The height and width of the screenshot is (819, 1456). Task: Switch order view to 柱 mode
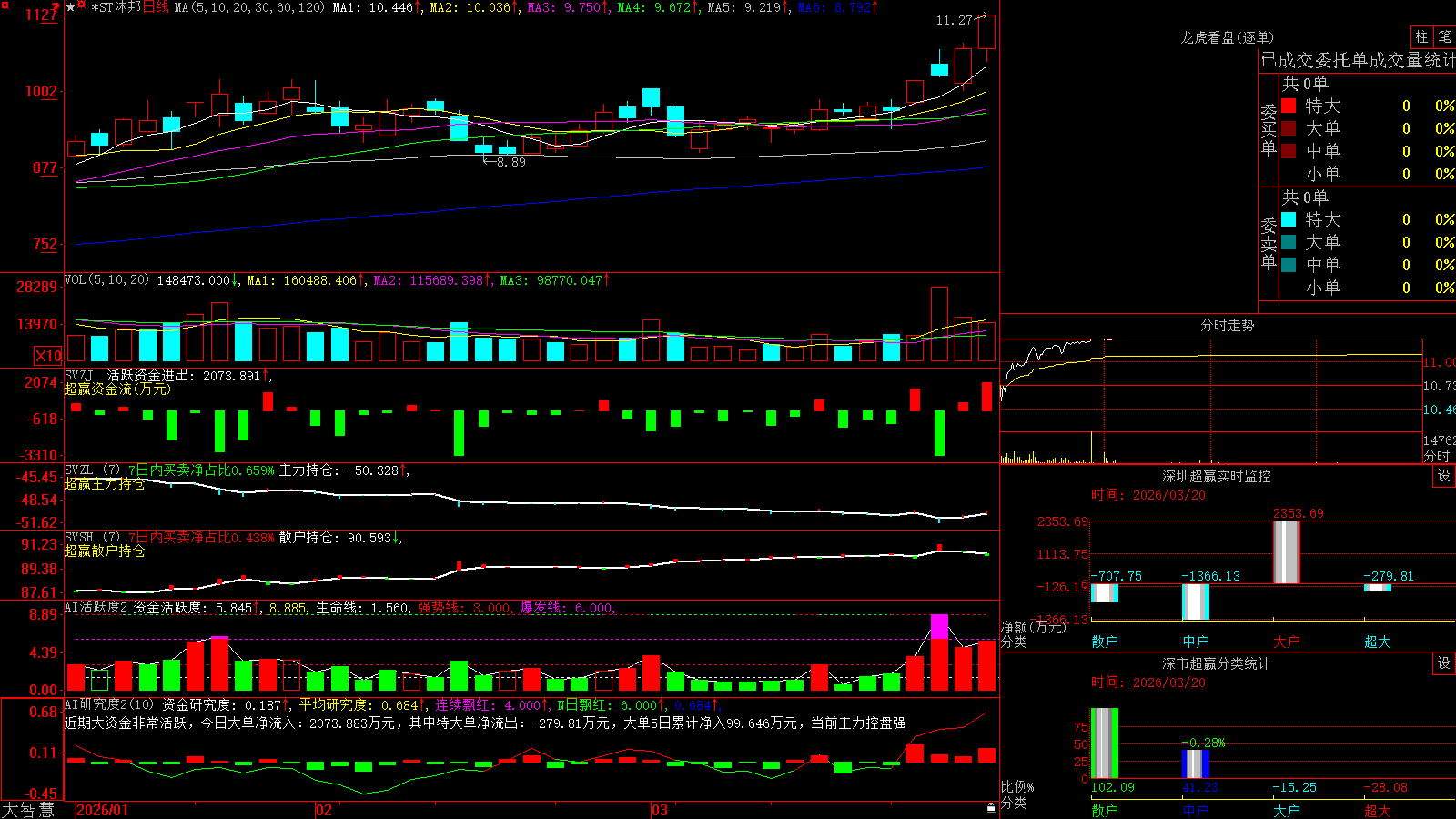coord(1421,37)
